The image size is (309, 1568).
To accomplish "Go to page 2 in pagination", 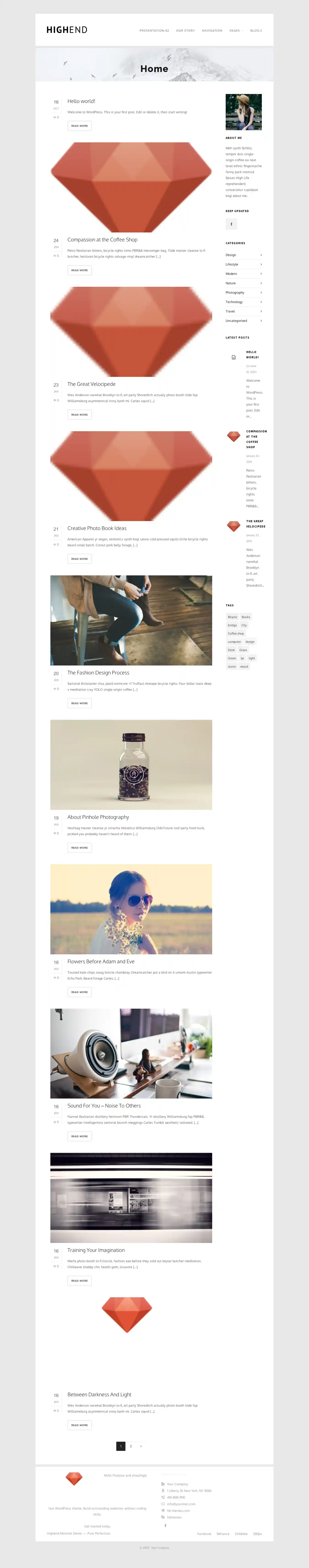I will coord(131,1446).
